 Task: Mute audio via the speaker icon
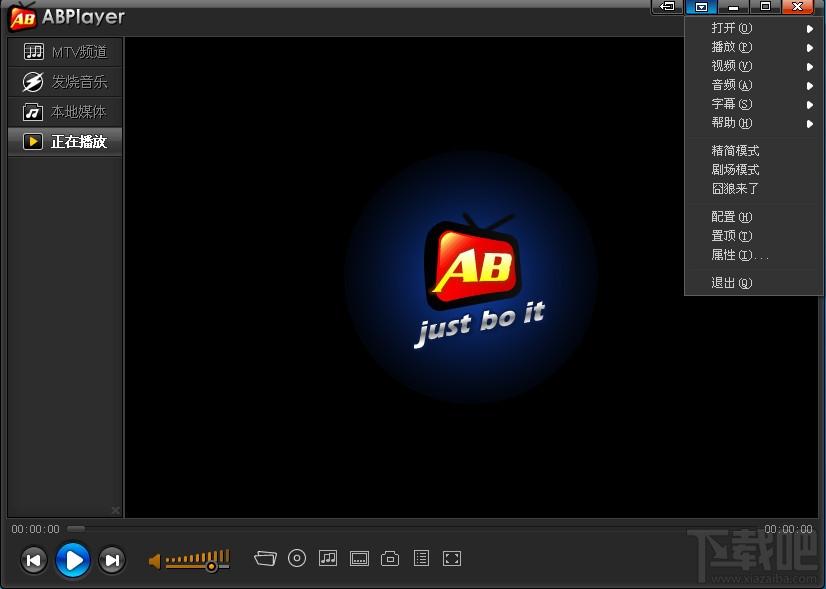click(x=154, y=561)
